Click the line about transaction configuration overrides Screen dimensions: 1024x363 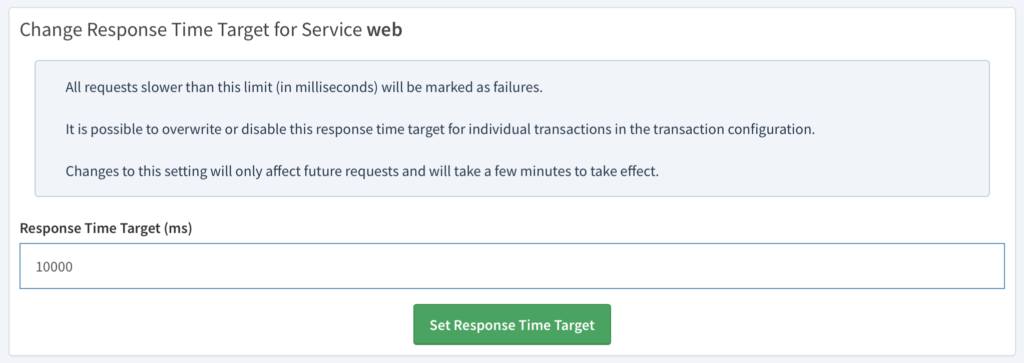coord(440,129)
